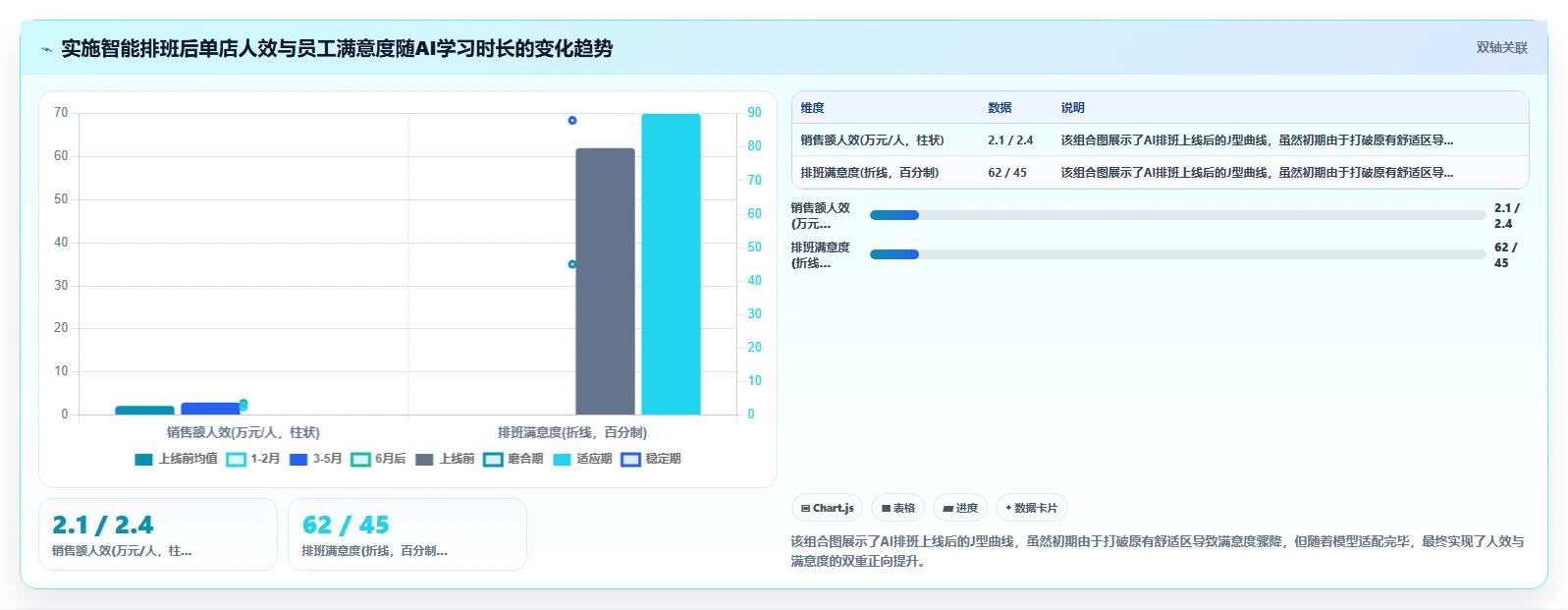Select table cell 排班满意度(折线，百分制)
1568x610 pixels.
pyautogui.click(x=870, y=173)
